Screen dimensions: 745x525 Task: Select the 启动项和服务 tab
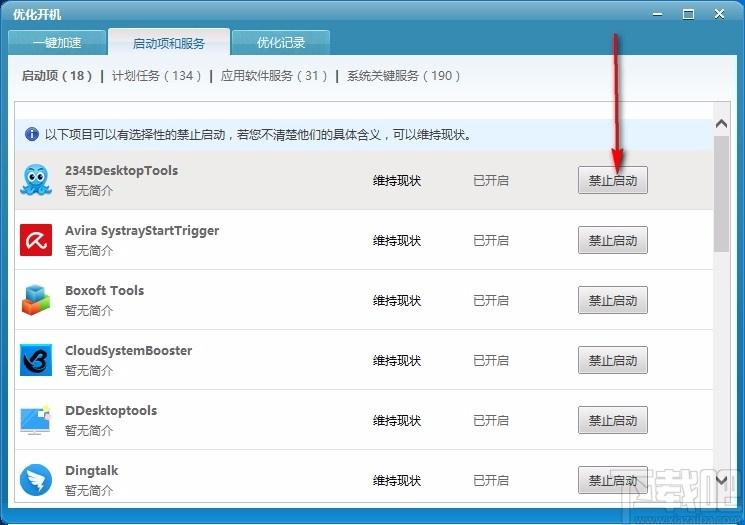coord(169,43)
